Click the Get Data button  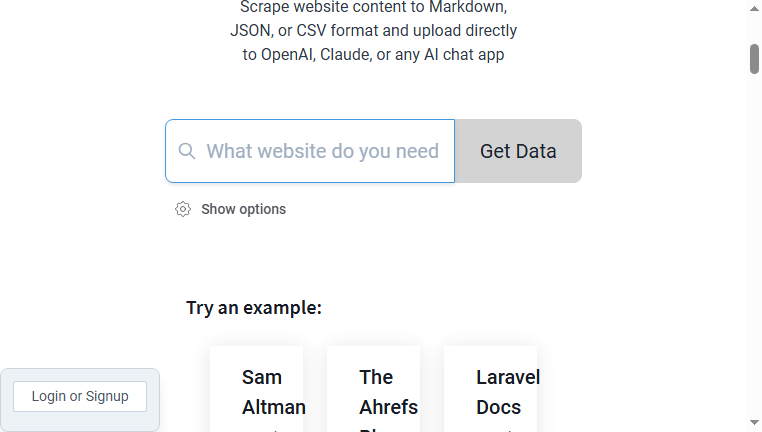click(x=518, y=151)
